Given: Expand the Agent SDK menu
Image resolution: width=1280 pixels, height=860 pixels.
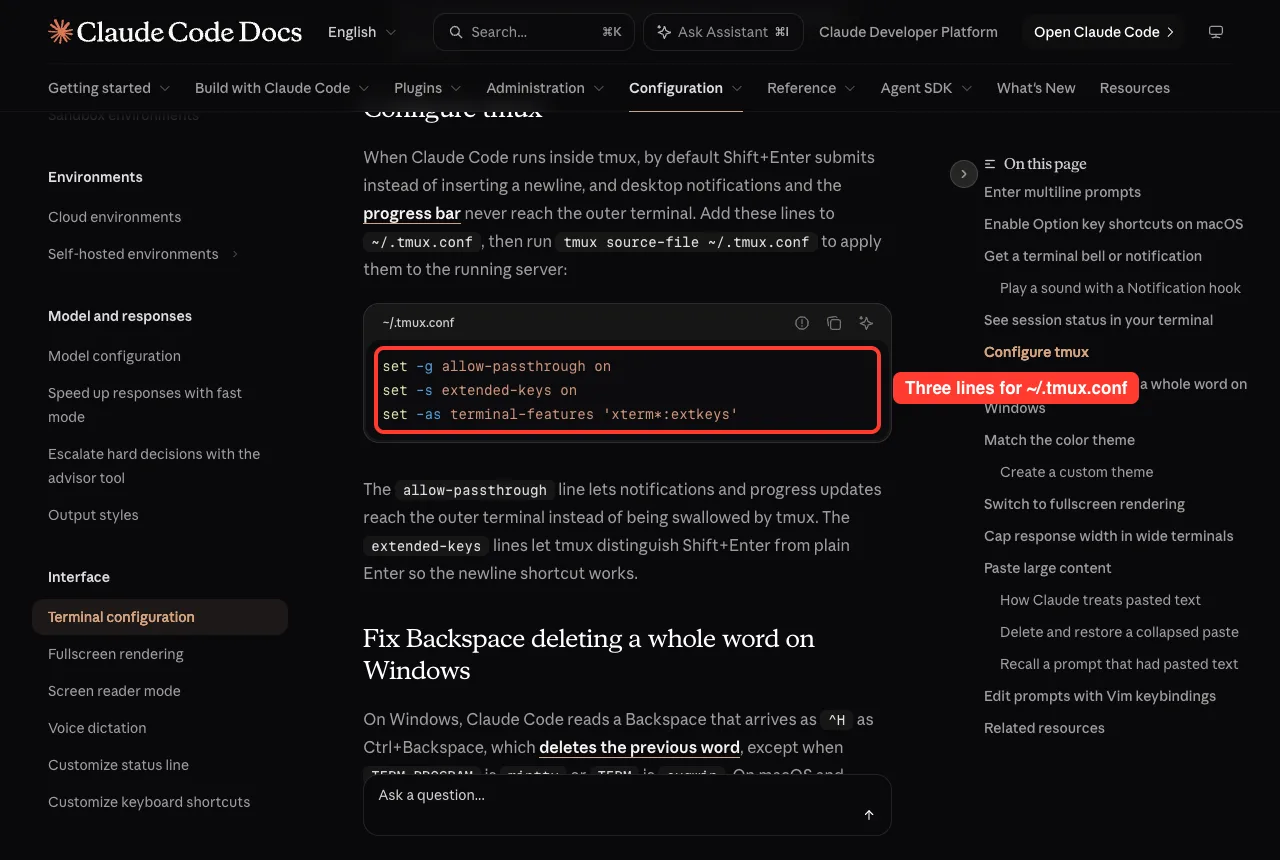Looking at the screenshot, I should pyautogui.click(x=927, y=88).
